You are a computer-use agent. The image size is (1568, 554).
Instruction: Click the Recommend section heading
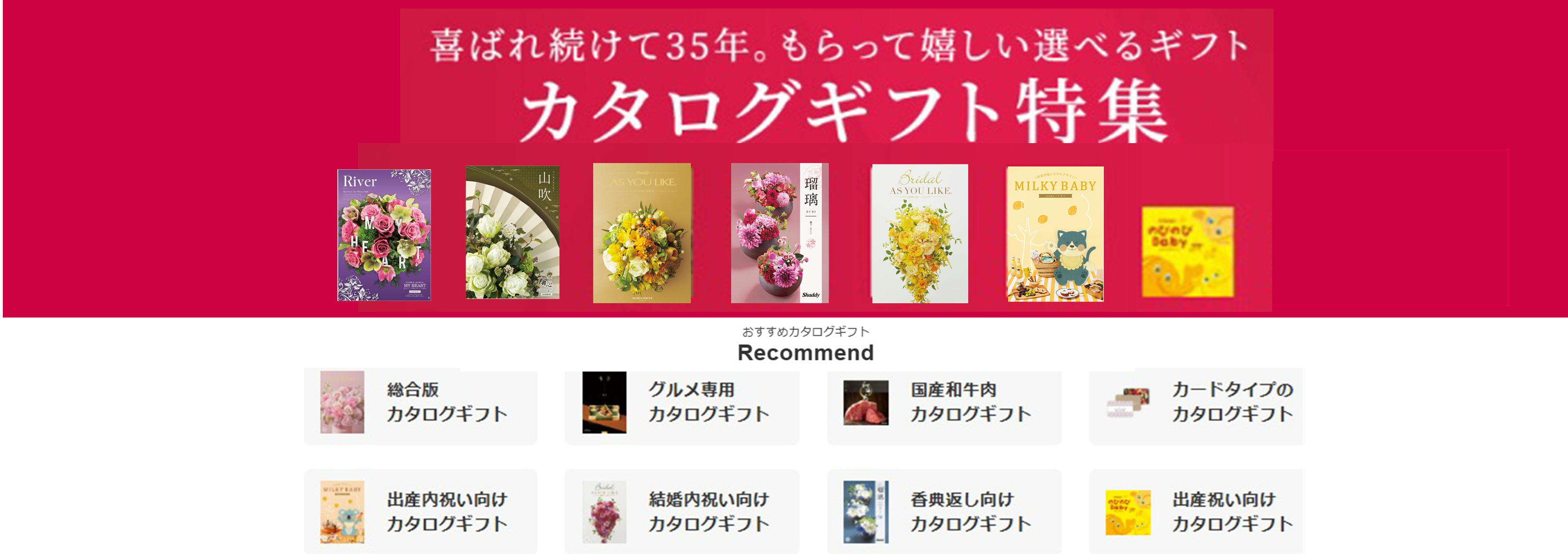point(805,352)
